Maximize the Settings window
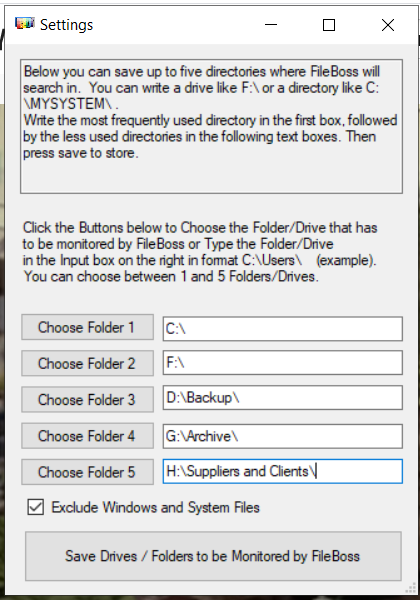The width and height of the screenshot is (420, 600). click(329, 25)
